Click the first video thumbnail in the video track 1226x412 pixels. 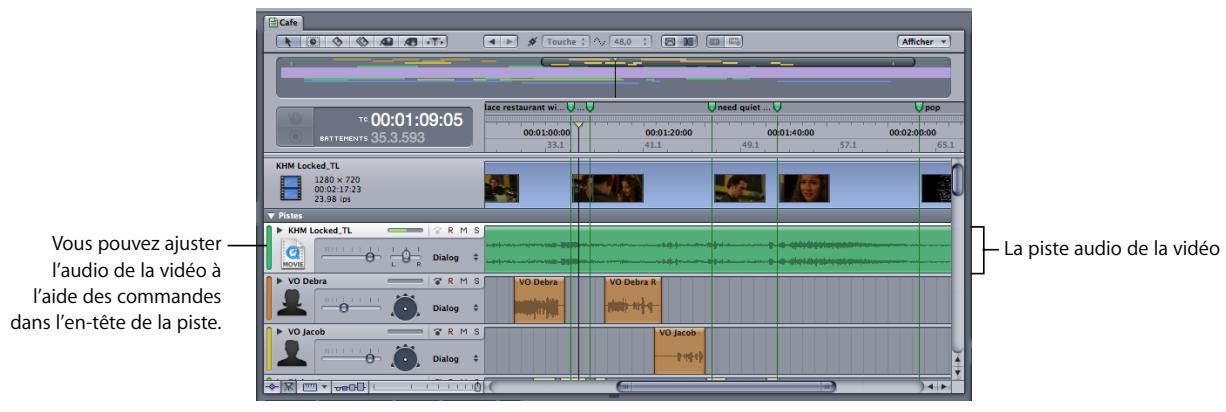[502, 187]
